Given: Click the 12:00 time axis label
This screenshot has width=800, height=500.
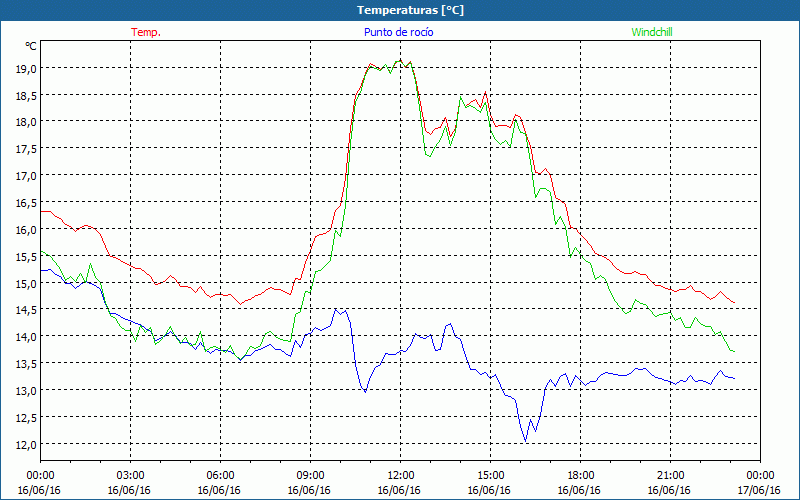Looking at the screenshot, I should [x=400, y=476].
